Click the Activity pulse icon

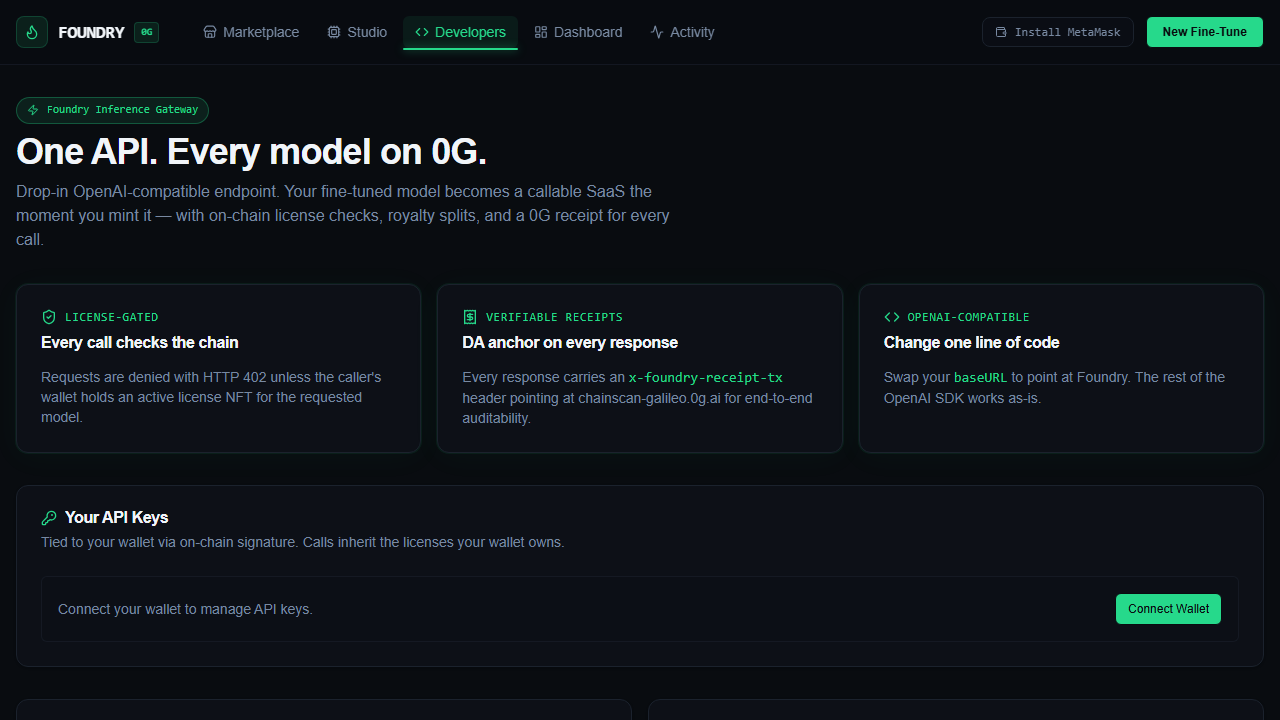click(x=657, y=32)
